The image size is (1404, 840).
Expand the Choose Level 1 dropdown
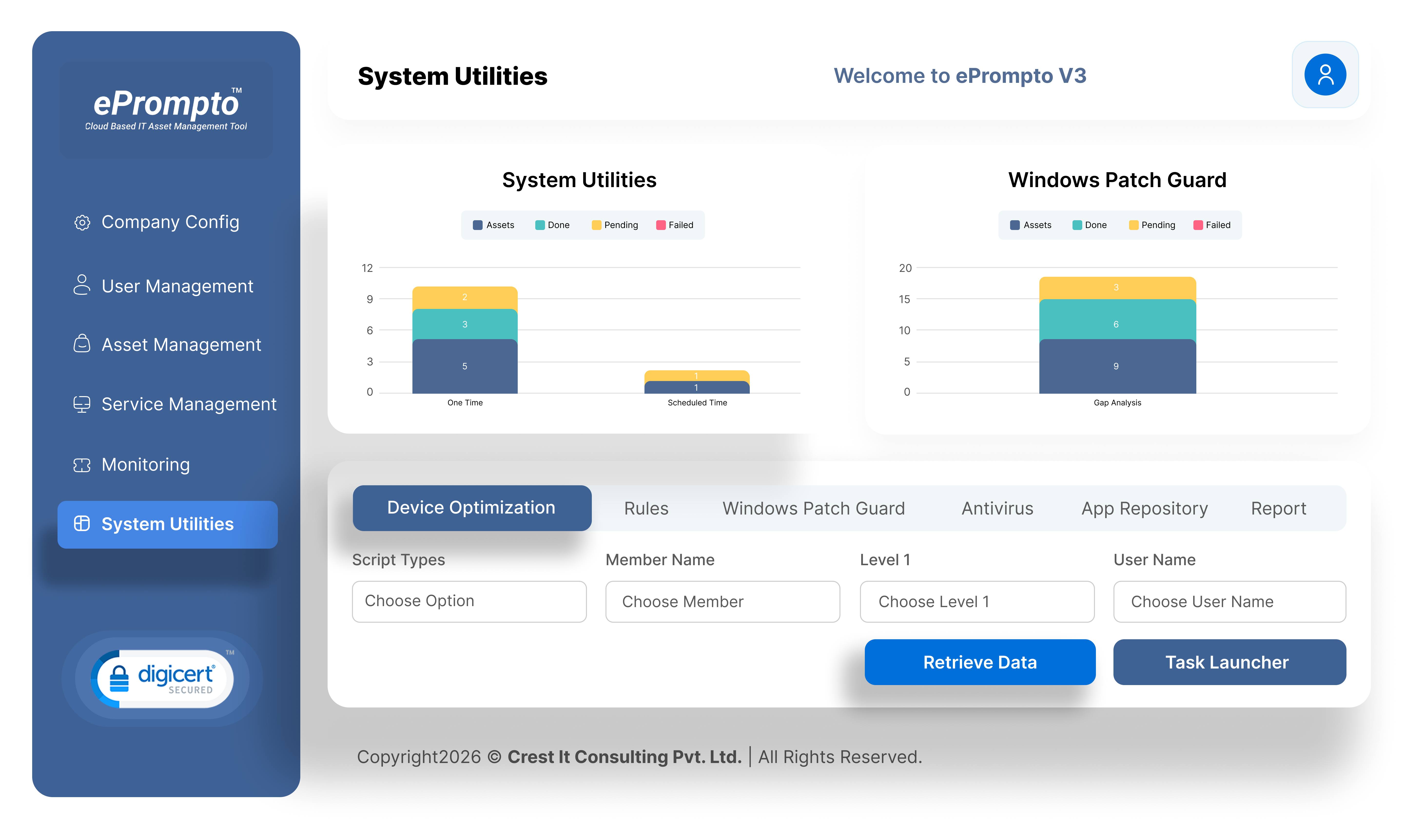(x=977, y=601)
